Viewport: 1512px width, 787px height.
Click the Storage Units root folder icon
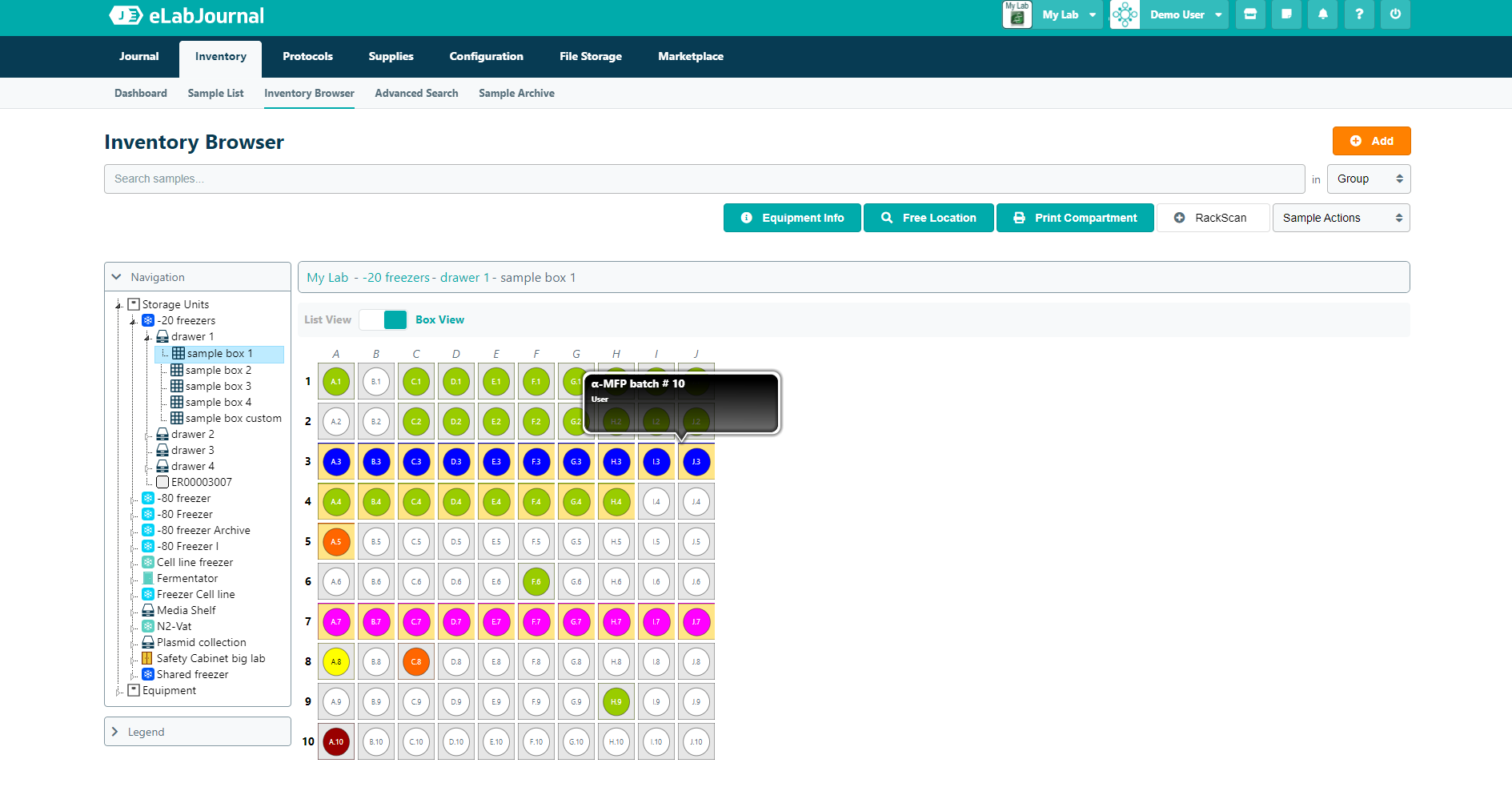134,304
